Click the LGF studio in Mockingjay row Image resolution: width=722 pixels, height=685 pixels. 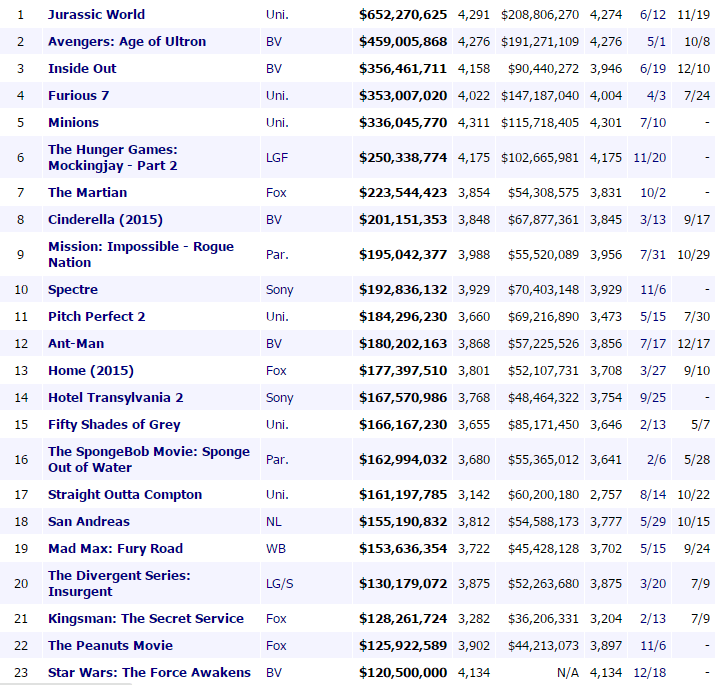(x=278, y=157)
